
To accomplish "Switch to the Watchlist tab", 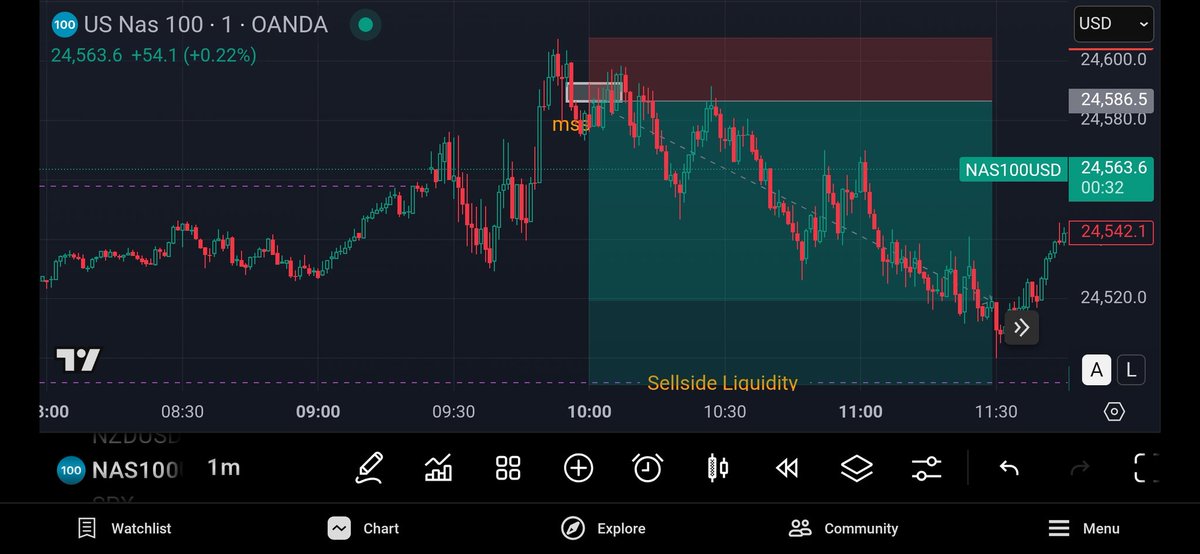I will (125, 529).
